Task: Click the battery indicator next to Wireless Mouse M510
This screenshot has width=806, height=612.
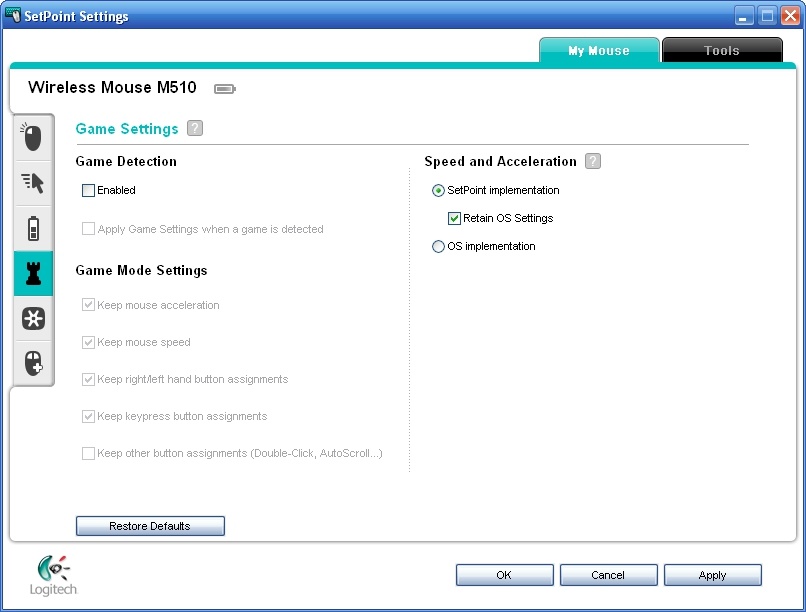Action: (x=225, y=89)
